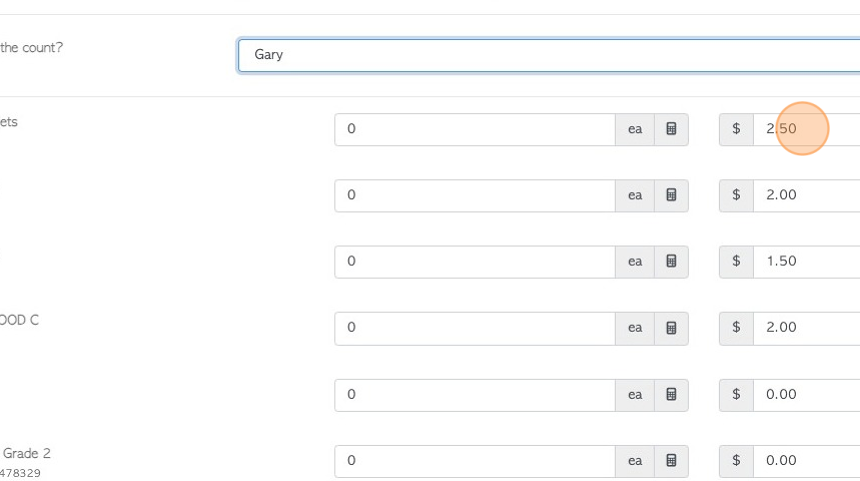
Task: Click price field in the Grade 2 row
Action: coord(807,461)
